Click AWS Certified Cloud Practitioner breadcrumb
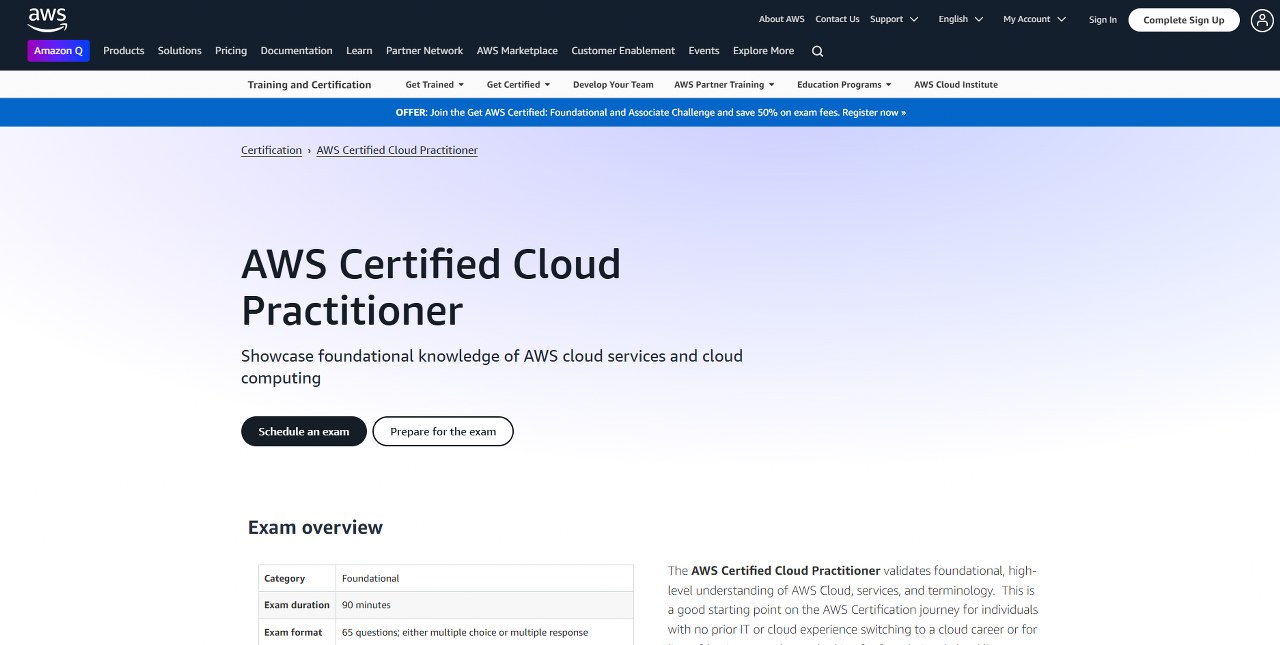 (x=397, y=150)
